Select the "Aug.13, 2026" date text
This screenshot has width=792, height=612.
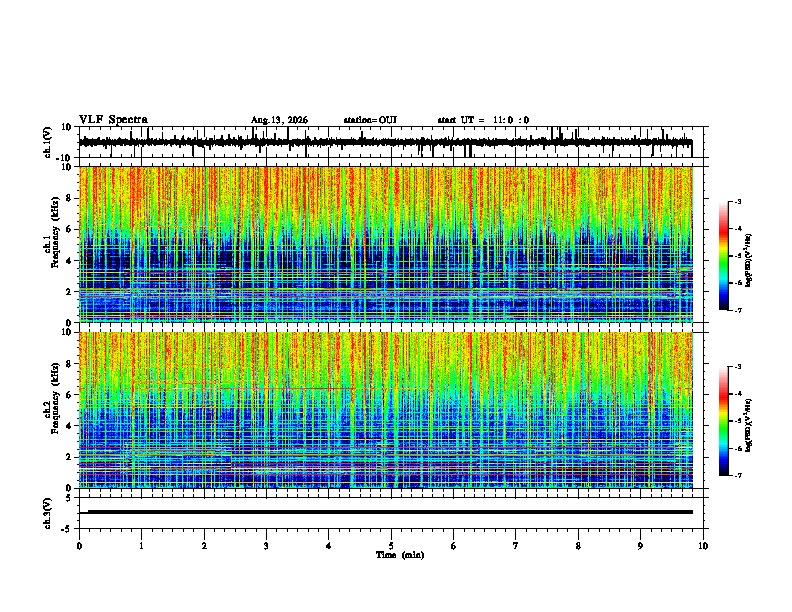pos(279,120)
